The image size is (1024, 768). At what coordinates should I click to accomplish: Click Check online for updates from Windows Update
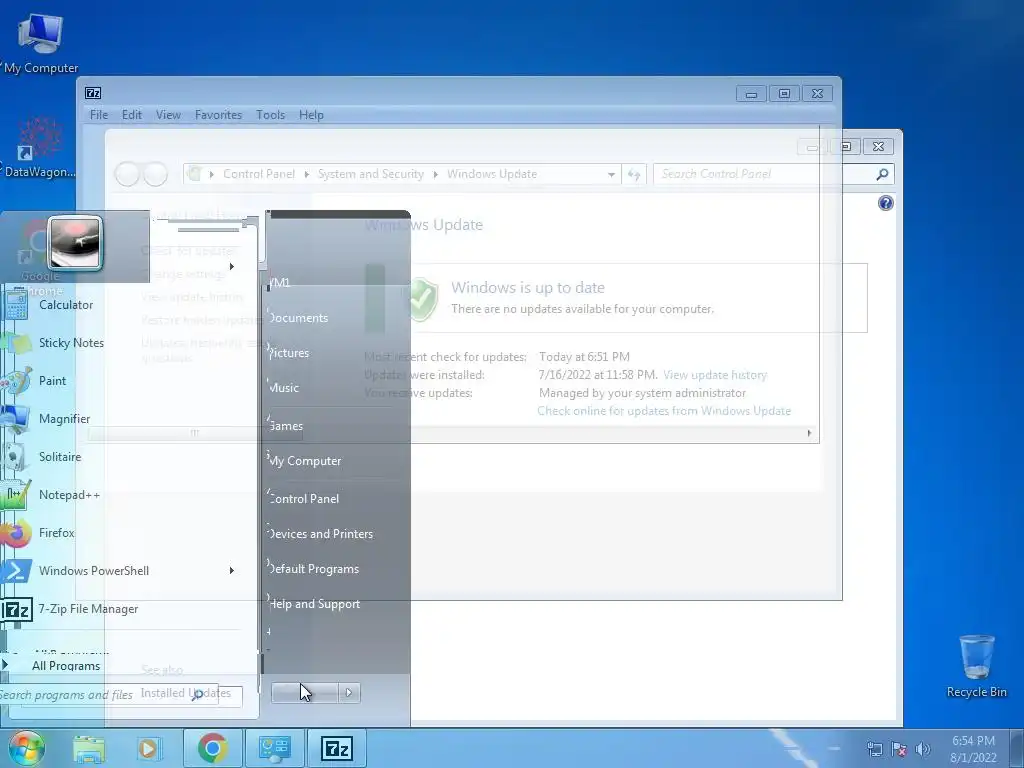[x=664, y=411]
